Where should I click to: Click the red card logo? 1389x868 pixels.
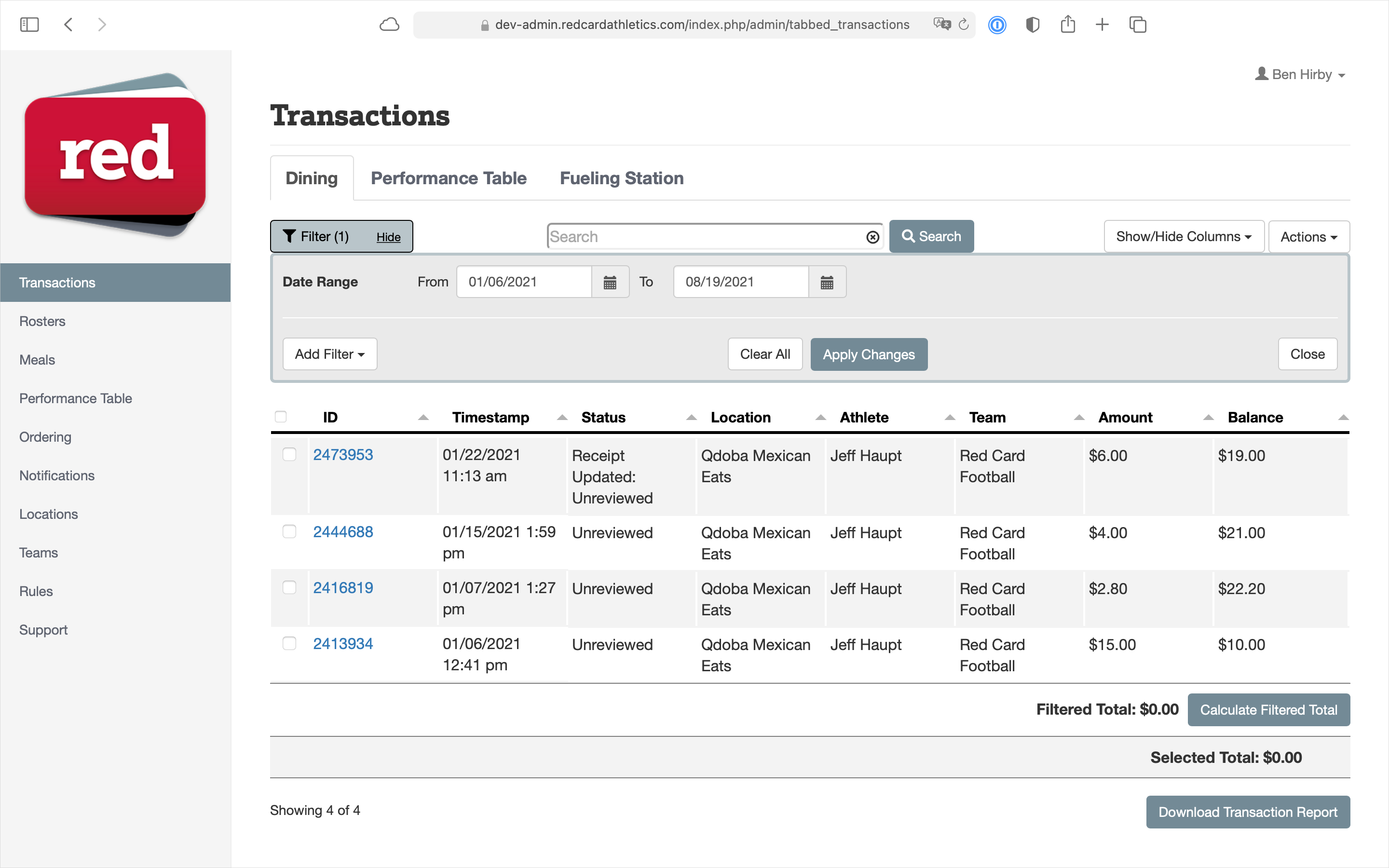click(x=115, y=155)
